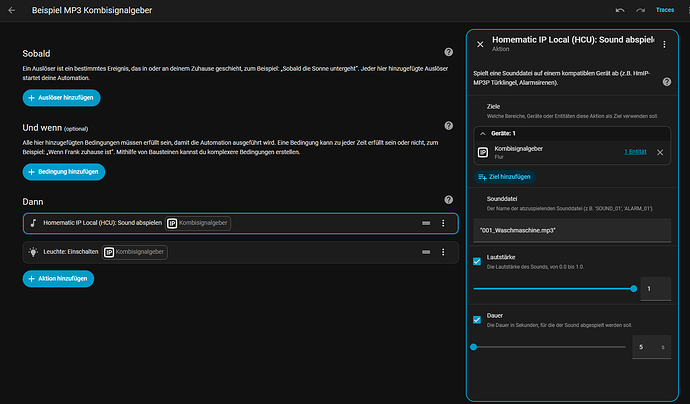Click the Lautstärke volume slider
Viewport: 690px width, 404px height.
(554, 289)
